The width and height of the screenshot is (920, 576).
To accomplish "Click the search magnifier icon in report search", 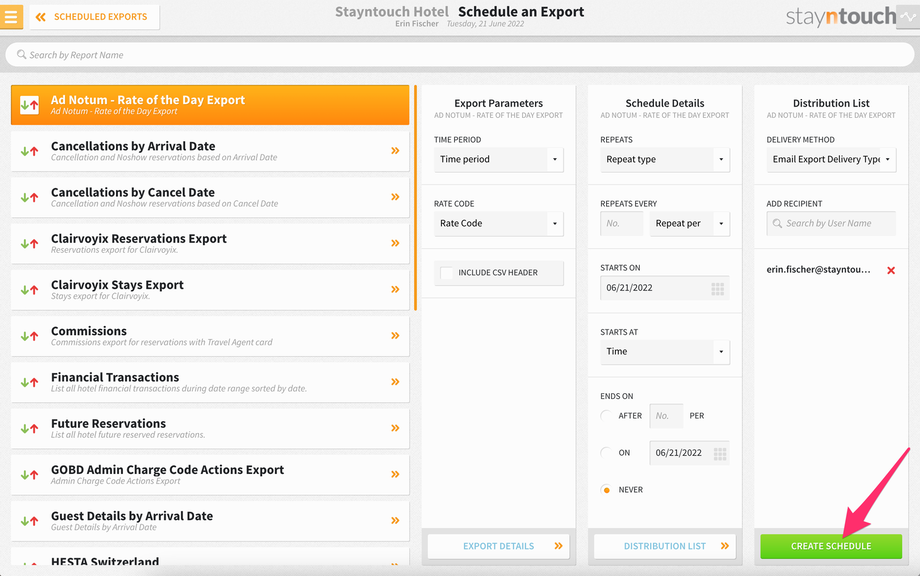I will point(22,55).
